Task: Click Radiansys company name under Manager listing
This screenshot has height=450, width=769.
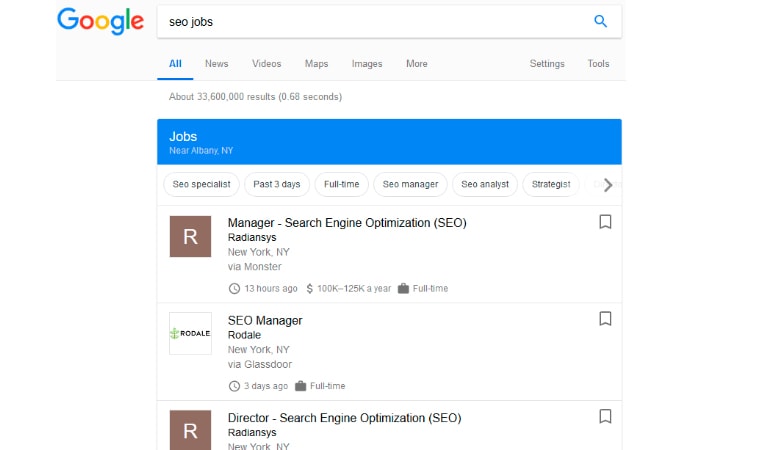Action: pyautogui.click(x=252, y=237)
